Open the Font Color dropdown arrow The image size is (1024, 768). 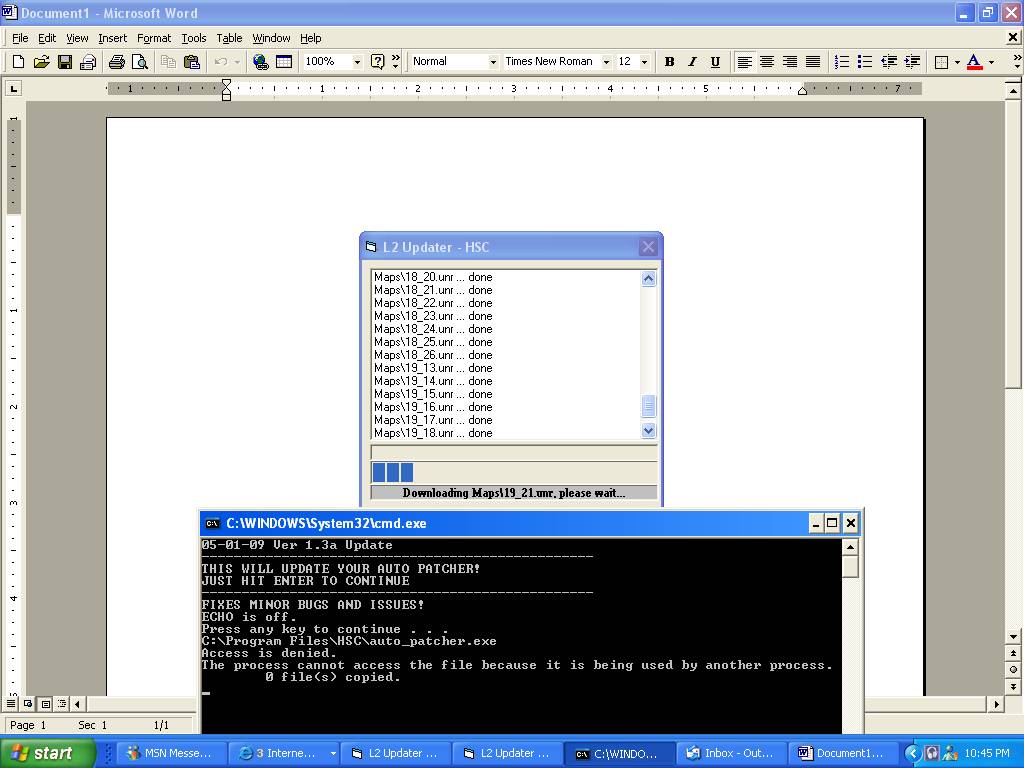[991, 61]
